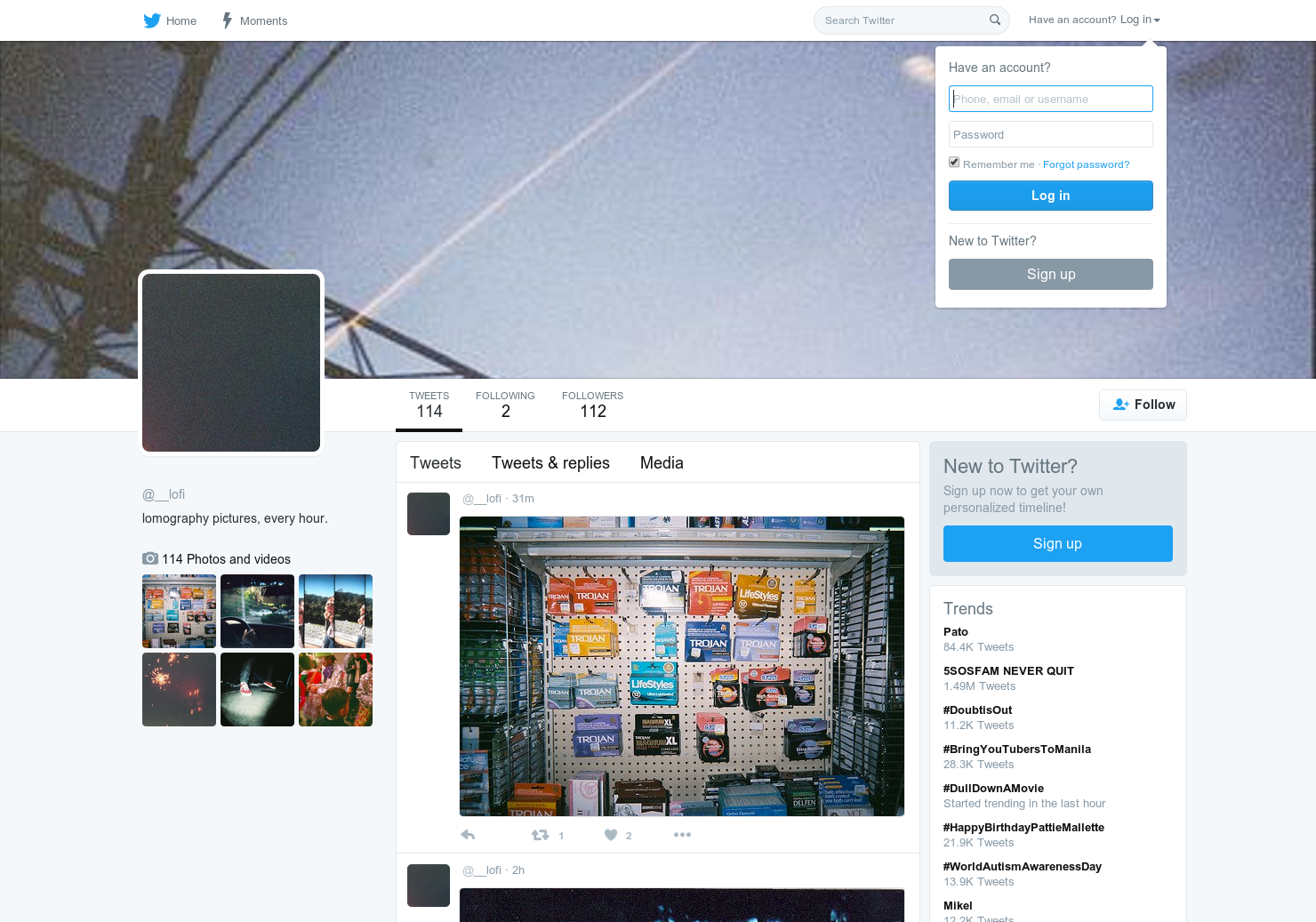Retweet @__lofi's latest tweet

[539, 834]
